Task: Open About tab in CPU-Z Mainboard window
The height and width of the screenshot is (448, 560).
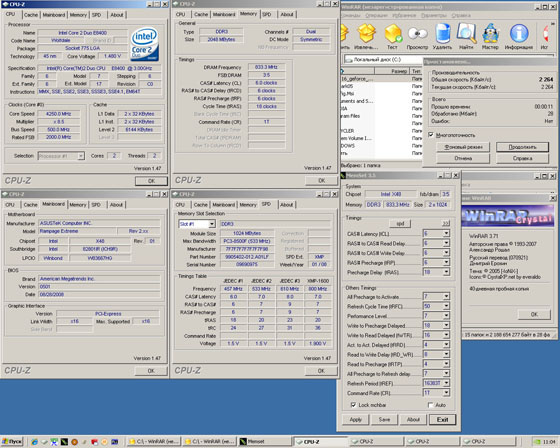Action: tap(116, 205)
